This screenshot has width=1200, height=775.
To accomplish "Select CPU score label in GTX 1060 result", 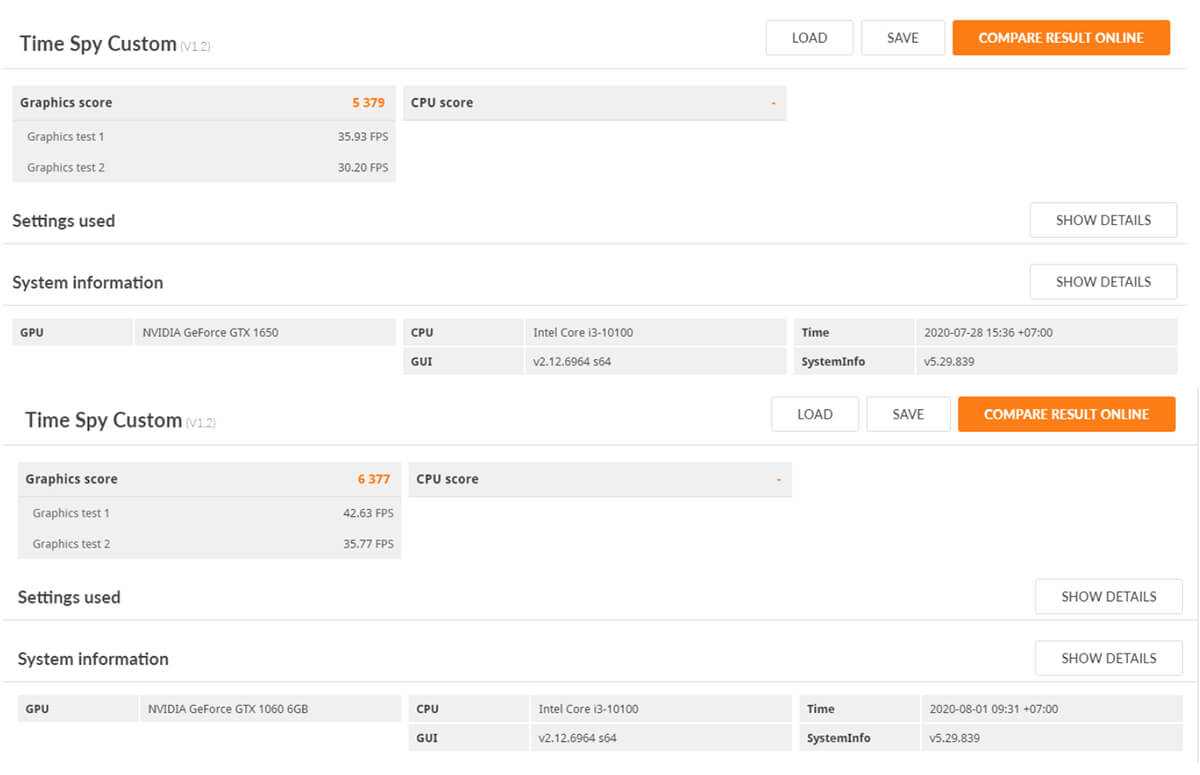I will pyautogui.click(x=447, y=479).
